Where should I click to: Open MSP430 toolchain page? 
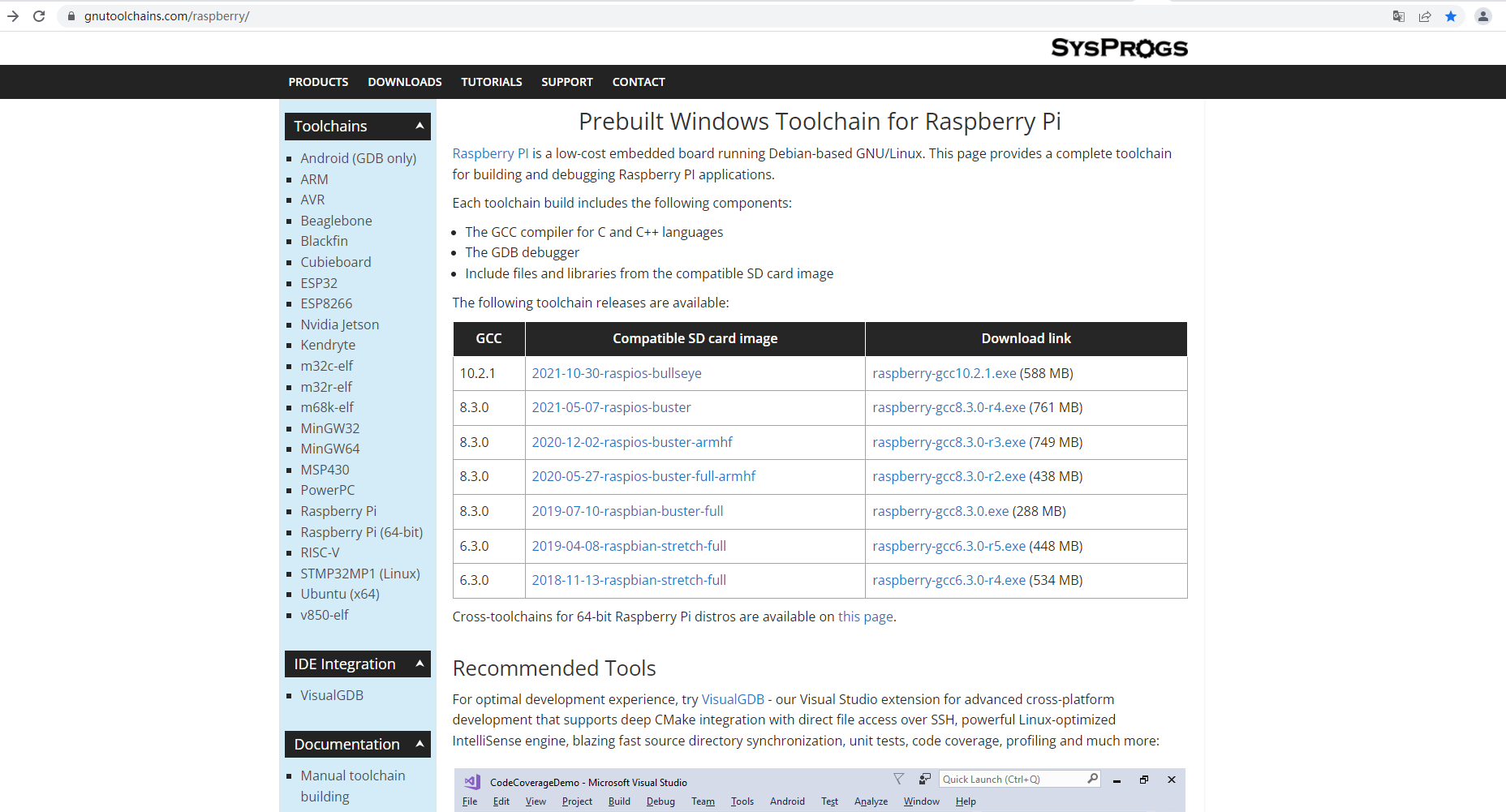(x=325, y=470)
